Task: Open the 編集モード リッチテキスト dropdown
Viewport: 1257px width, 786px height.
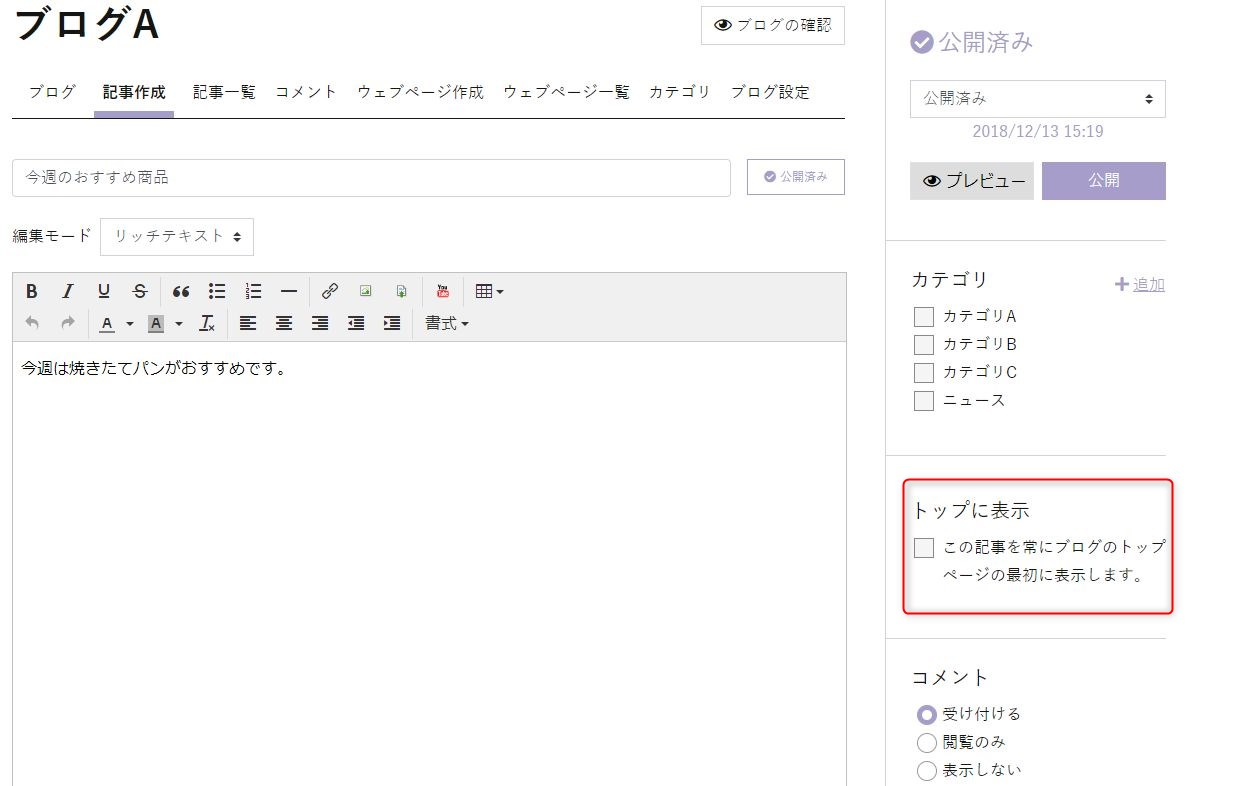Action: click(x=177, y=237)
